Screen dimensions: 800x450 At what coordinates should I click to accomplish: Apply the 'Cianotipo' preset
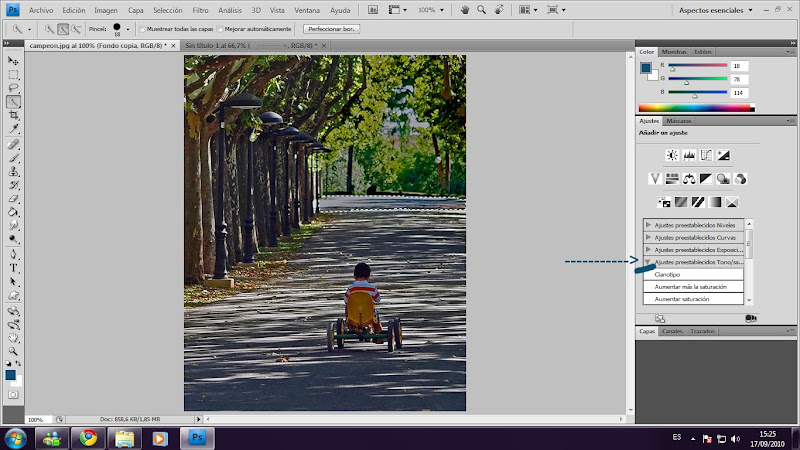(x=667, y=273)
